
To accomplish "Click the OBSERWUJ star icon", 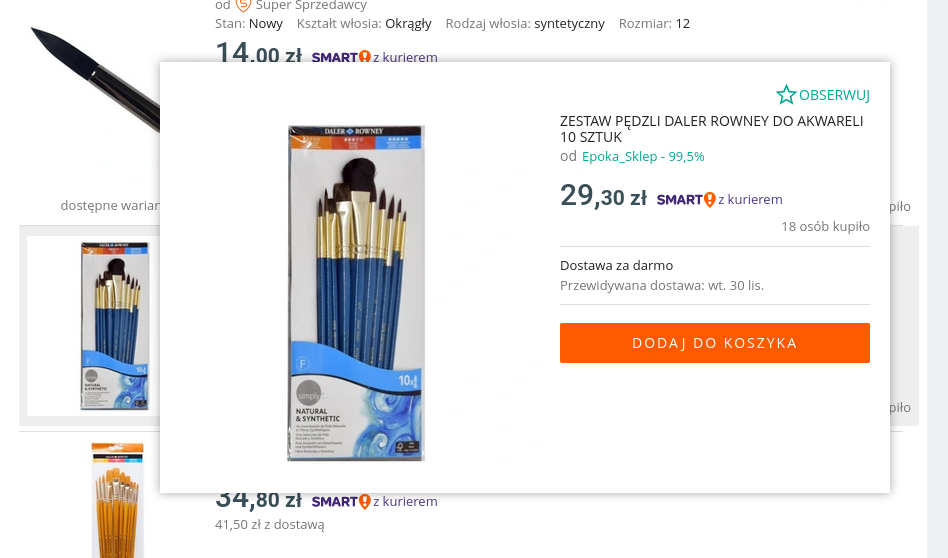I will click(786, 95).
